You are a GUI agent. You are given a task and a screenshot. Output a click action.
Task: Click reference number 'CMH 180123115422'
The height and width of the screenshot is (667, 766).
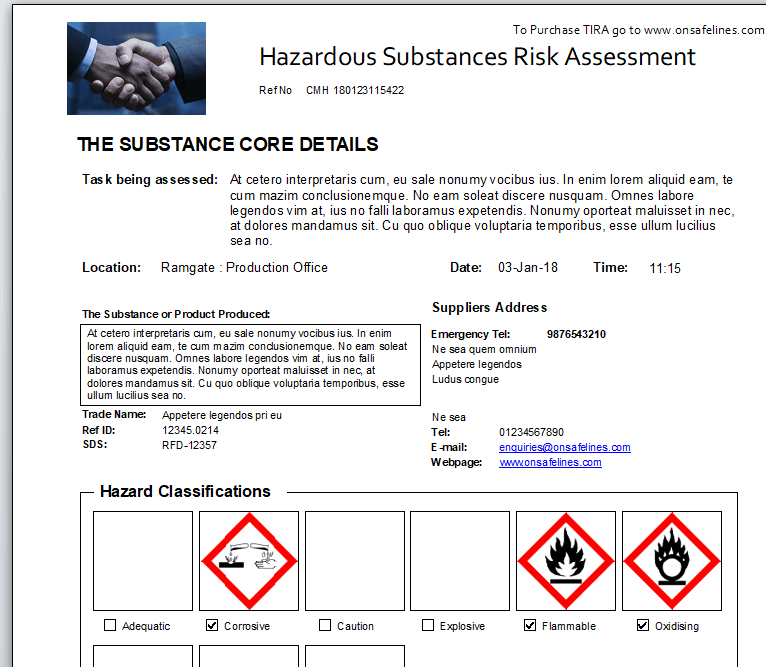(355, 90)
